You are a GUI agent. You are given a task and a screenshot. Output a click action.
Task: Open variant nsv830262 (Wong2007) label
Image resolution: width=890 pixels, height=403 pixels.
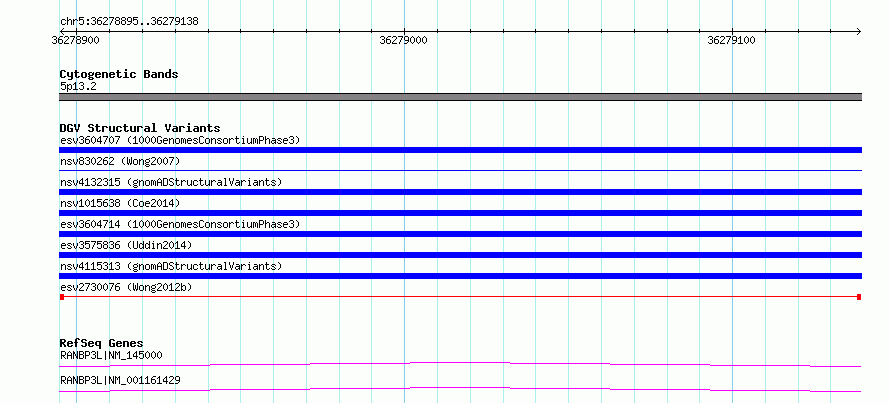click(x=120, y=161)
